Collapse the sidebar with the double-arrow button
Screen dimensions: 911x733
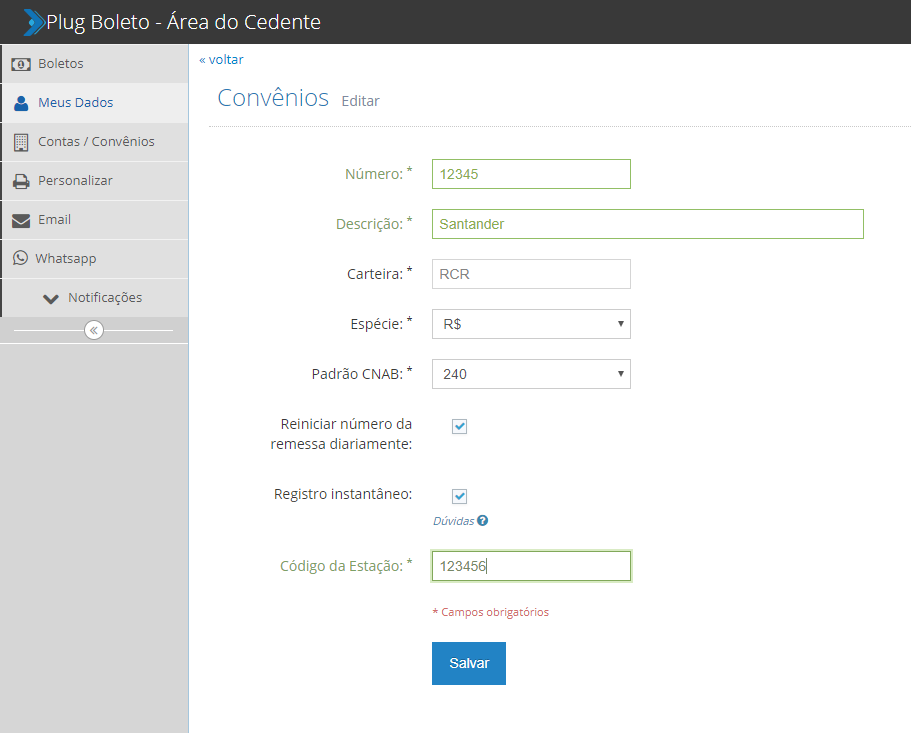[94, 330]
